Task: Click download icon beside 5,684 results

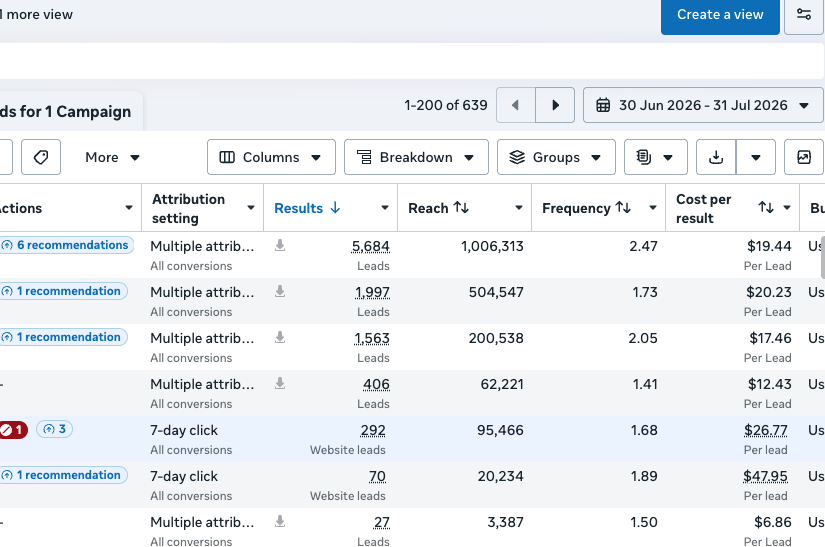Action: (280, 246)
